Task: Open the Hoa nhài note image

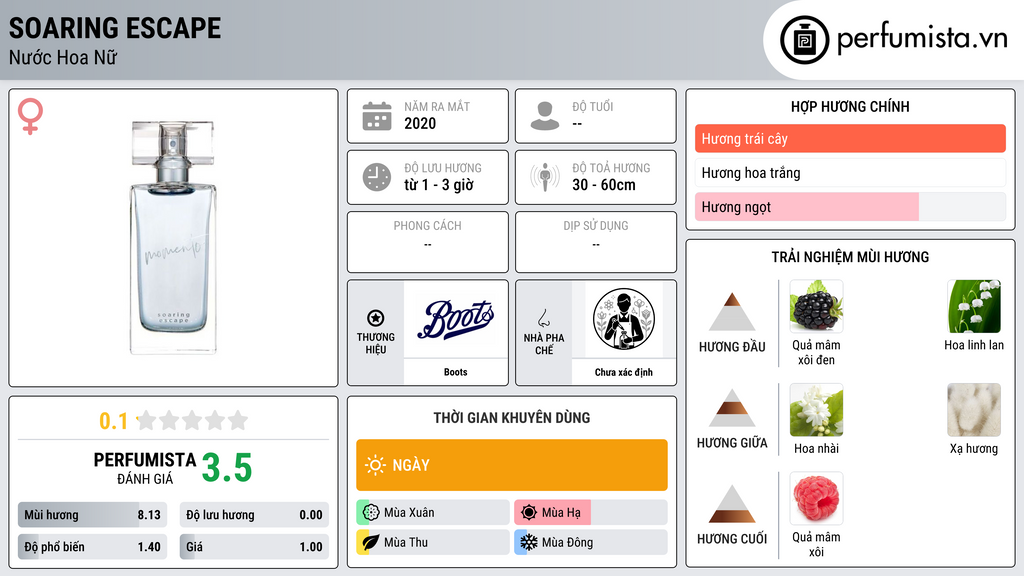Action: 816,410
